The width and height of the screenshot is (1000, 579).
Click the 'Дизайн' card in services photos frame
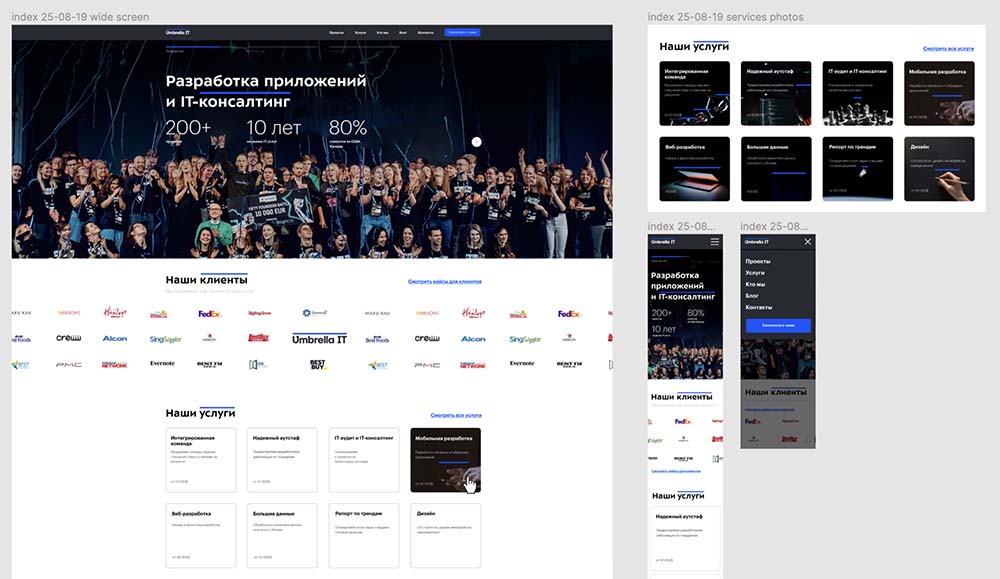[x=939, y=167]
